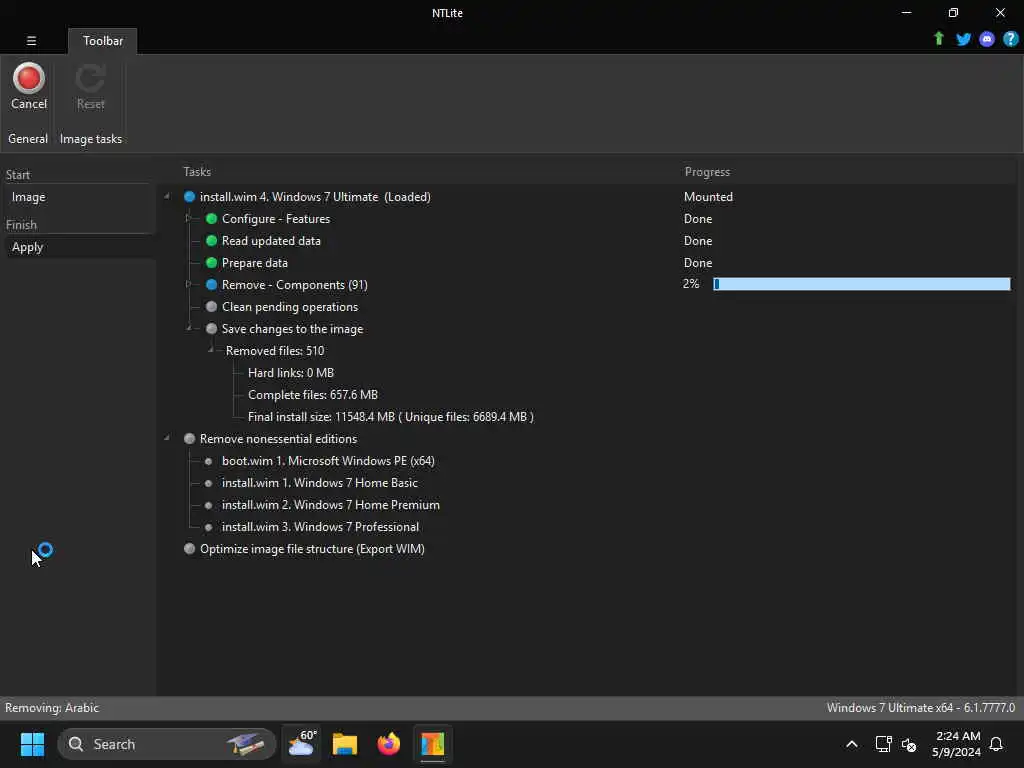Viewport: 1024px width, 768px height.
Task: Click the network display tray icon
Action: coord(883,744)
